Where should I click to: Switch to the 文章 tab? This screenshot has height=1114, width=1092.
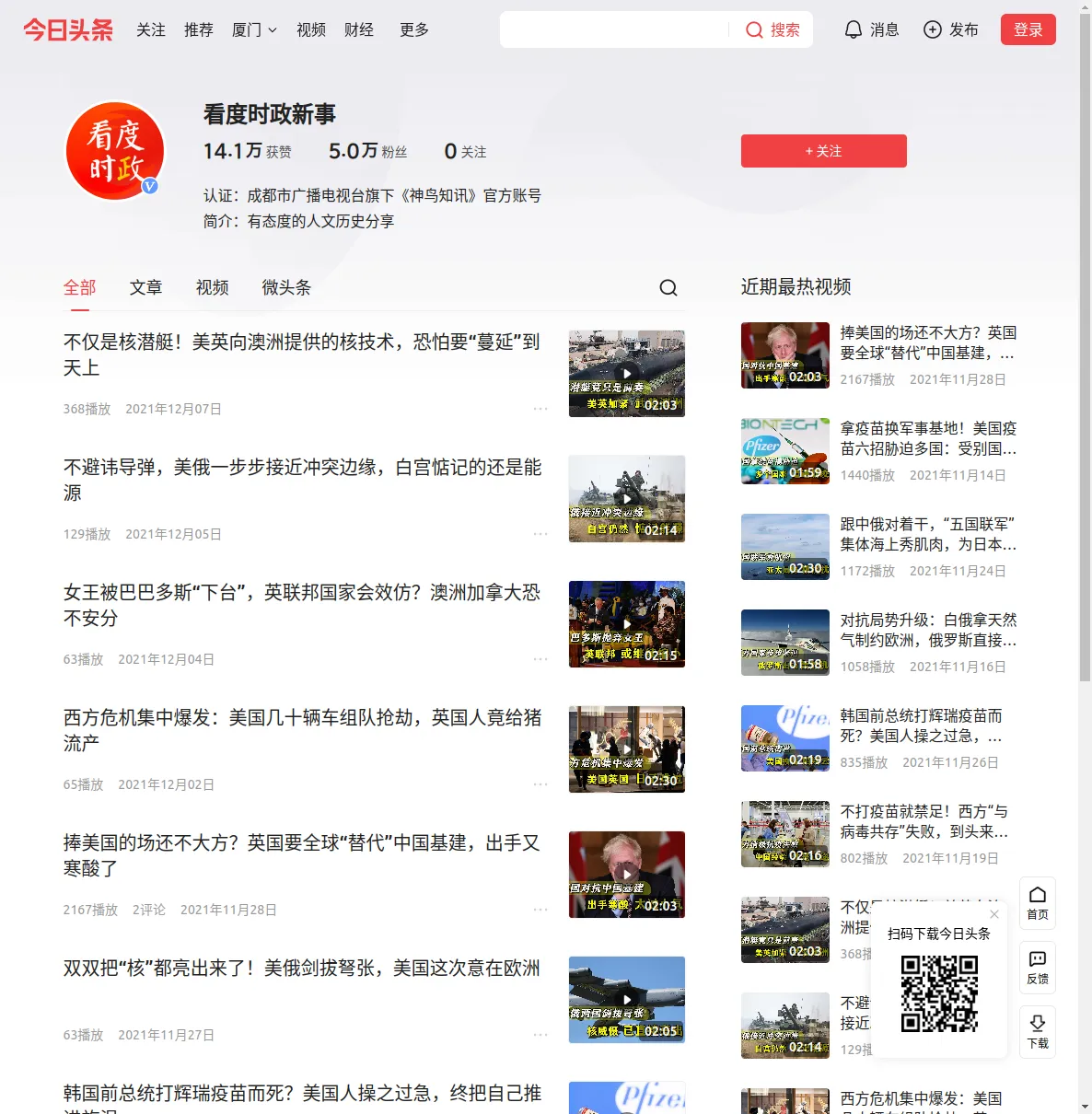coord(146,288)
